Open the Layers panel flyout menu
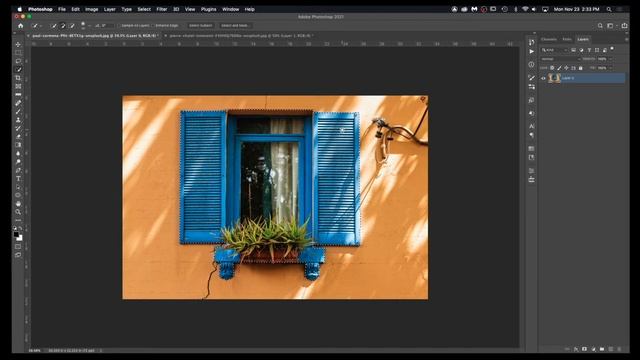 (627, 40)
